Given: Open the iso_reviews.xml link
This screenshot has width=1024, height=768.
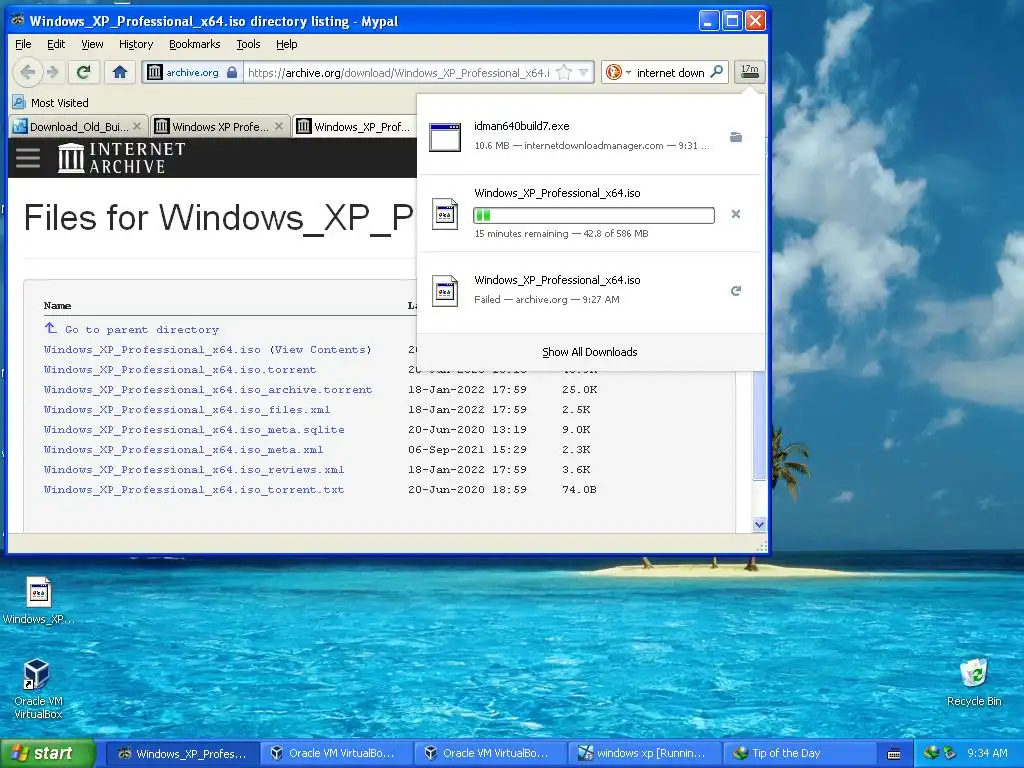Looking at the screenshot, I should point(194,470).
